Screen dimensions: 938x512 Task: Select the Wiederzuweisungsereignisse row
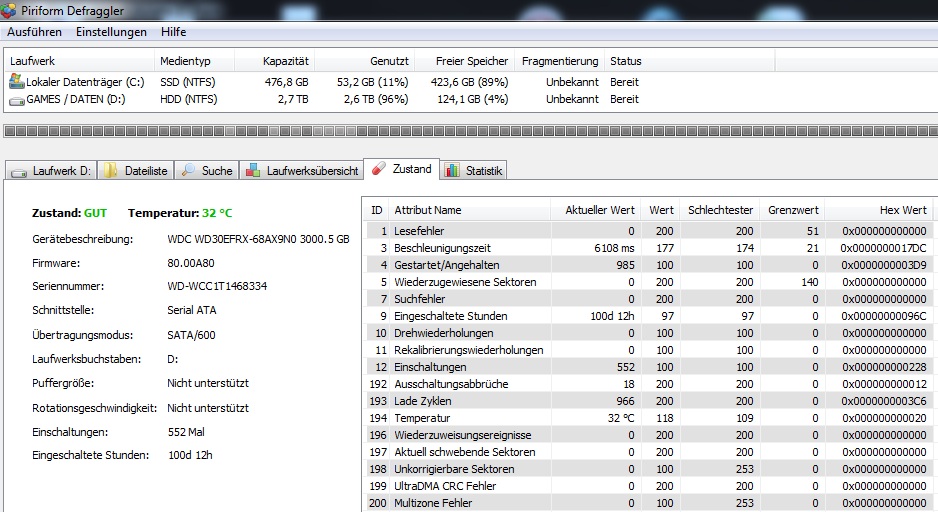(650, 435)
